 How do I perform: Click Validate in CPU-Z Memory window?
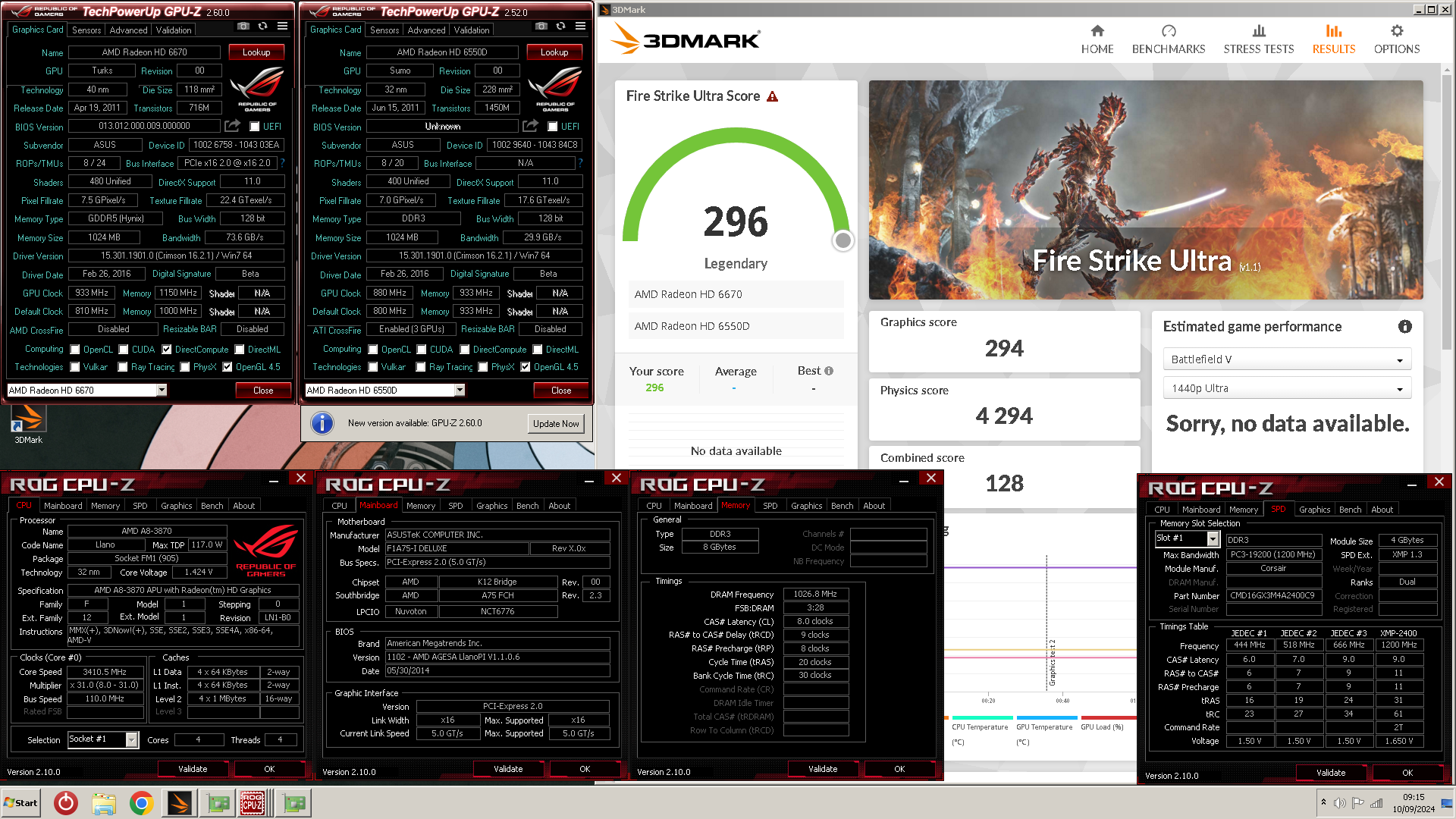(823, 769)
